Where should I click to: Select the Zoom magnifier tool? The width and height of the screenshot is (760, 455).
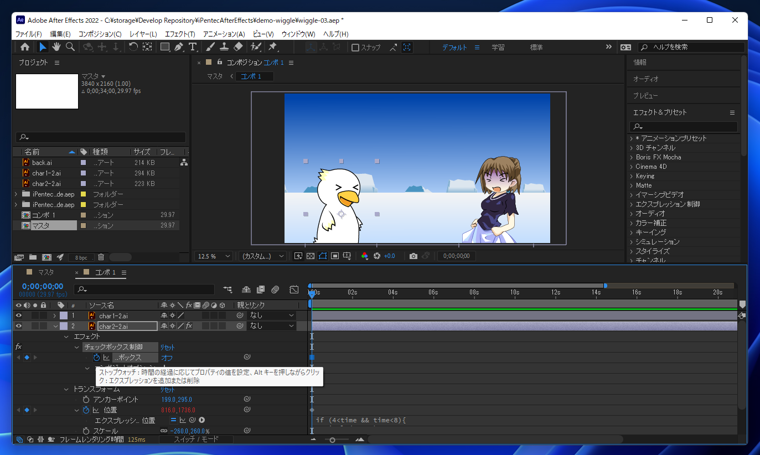click(70, 47)
